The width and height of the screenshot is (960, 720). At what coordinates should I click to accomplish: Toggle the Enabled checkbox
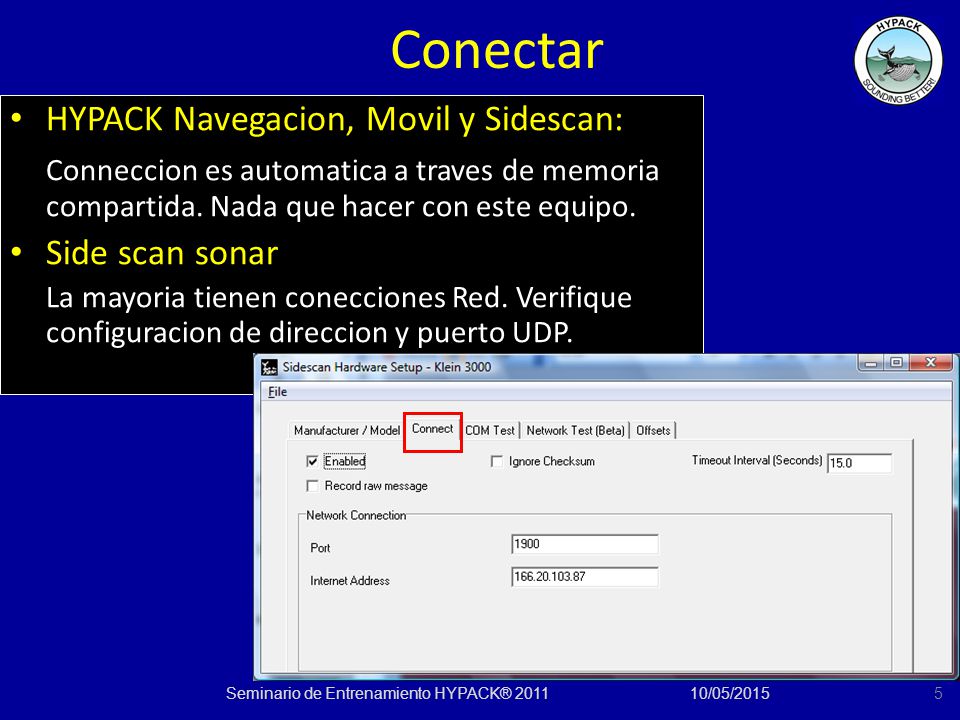[x=312, y=461]
